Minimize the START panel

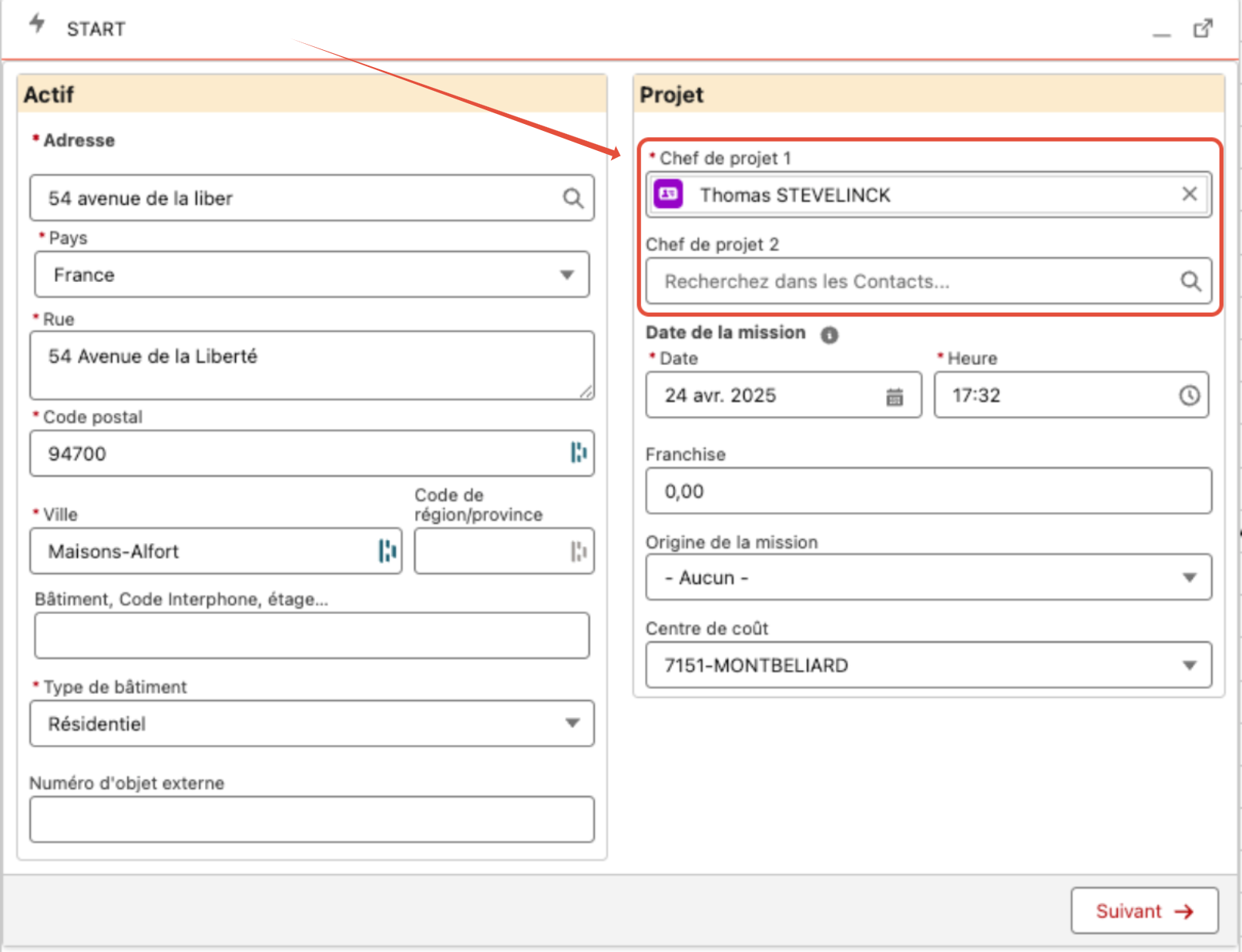1161,35
